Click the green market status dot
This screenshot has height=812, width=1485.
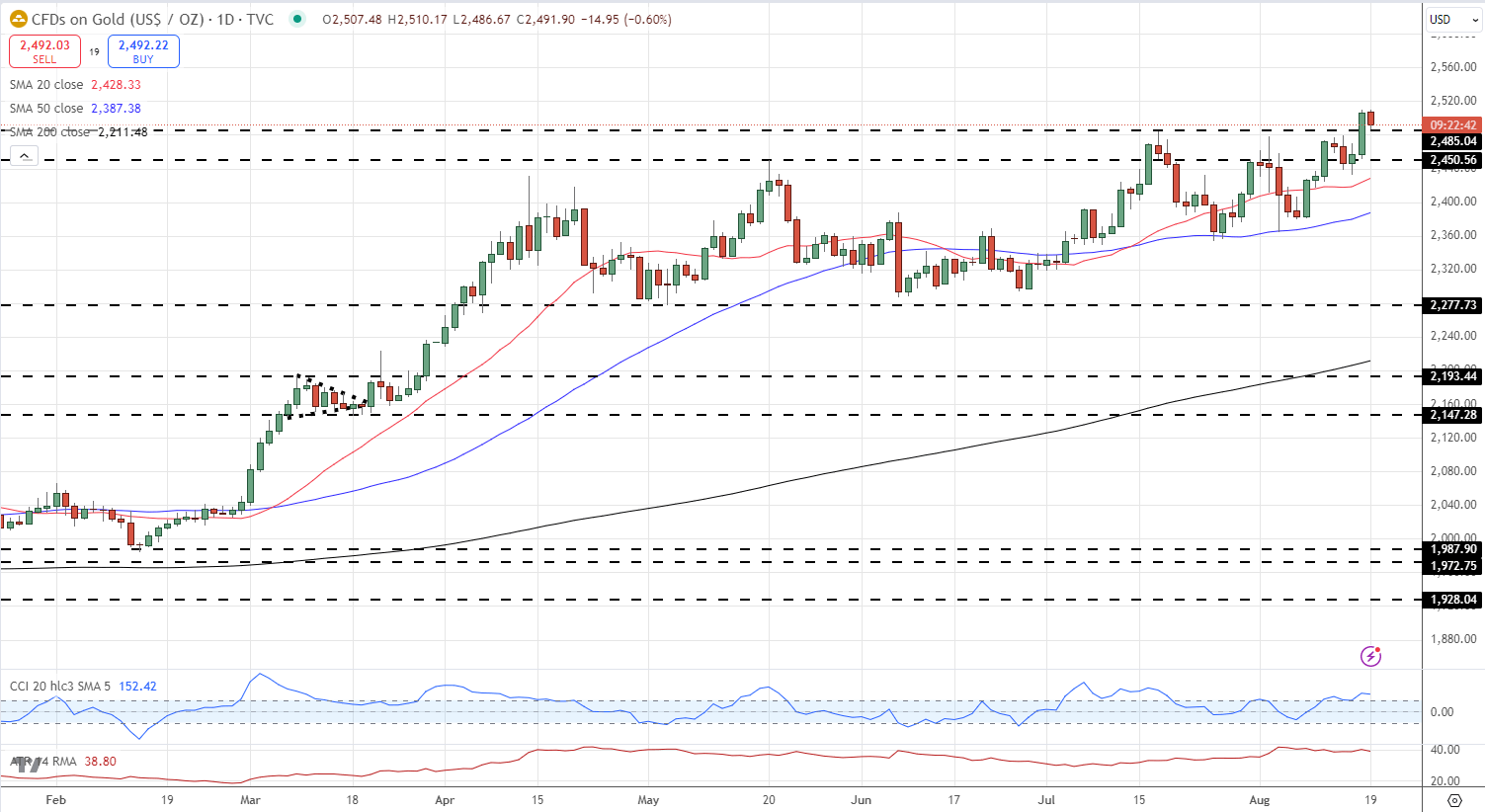tap(297, 19)
